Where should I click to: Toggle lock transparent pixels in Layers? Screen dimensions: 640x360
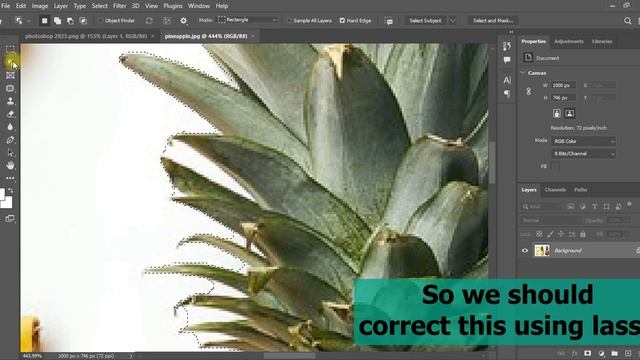tap(539, 234)
